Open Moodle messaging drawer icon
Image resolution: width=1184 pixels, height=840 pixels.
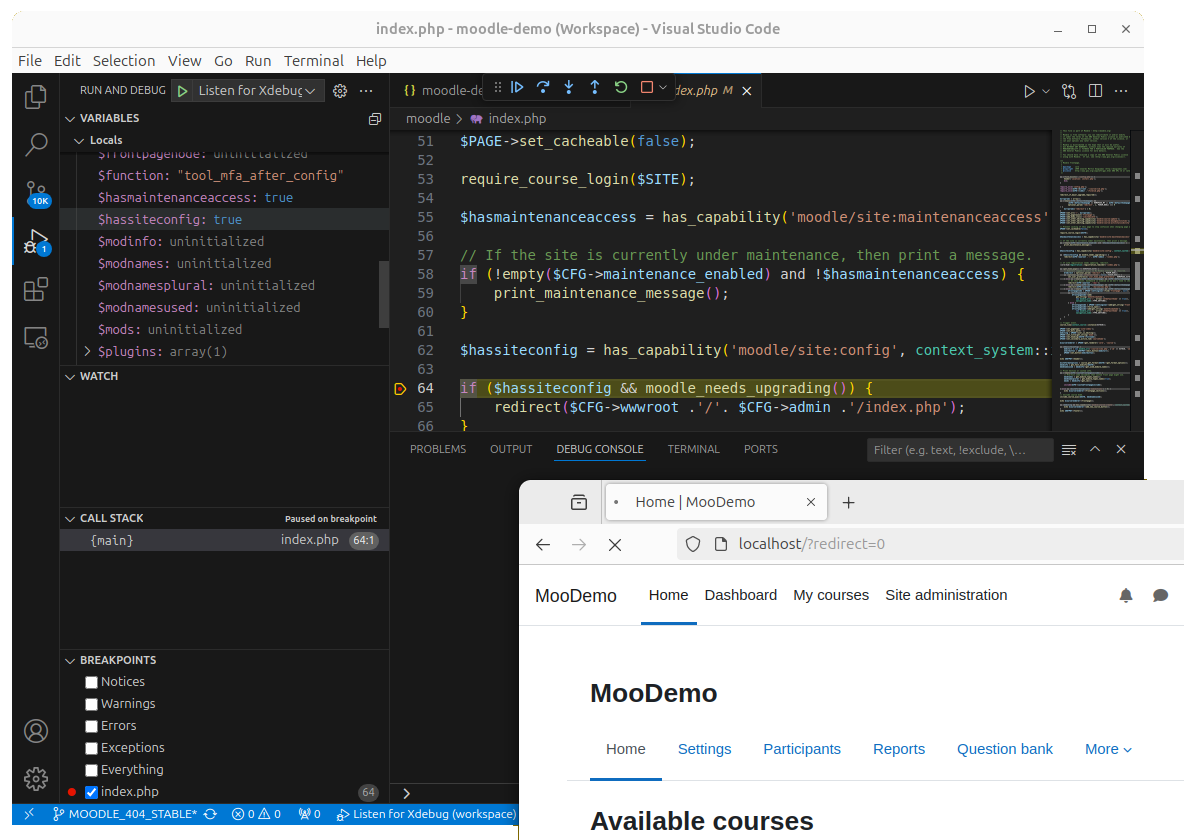click(1161, 595)
